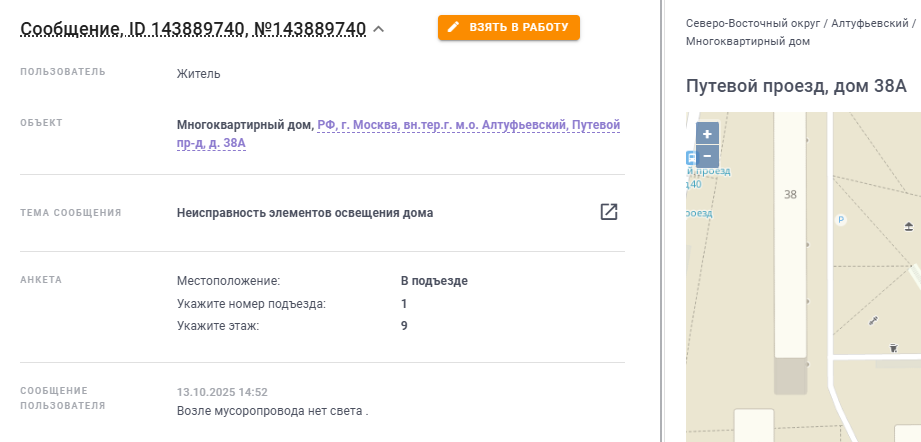Screen dimensions: 921x442
Task: Click the topic text about lighting malfunction
Action: pyautogui.click(x=305, y=213)
